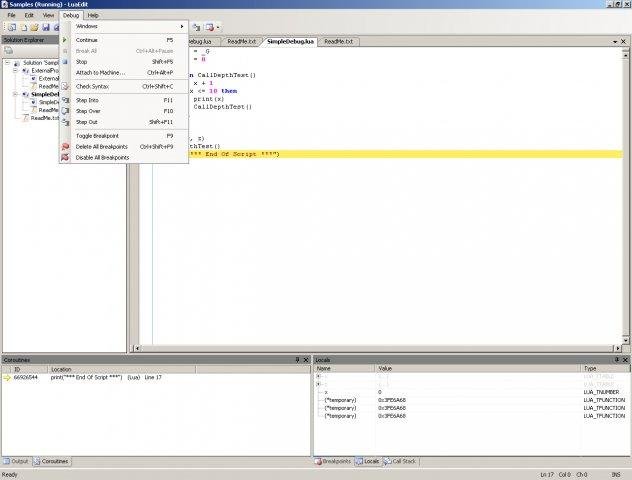The image size is (632, 480).
Task: Select Step Over menu entry
Action: [125, 111]
